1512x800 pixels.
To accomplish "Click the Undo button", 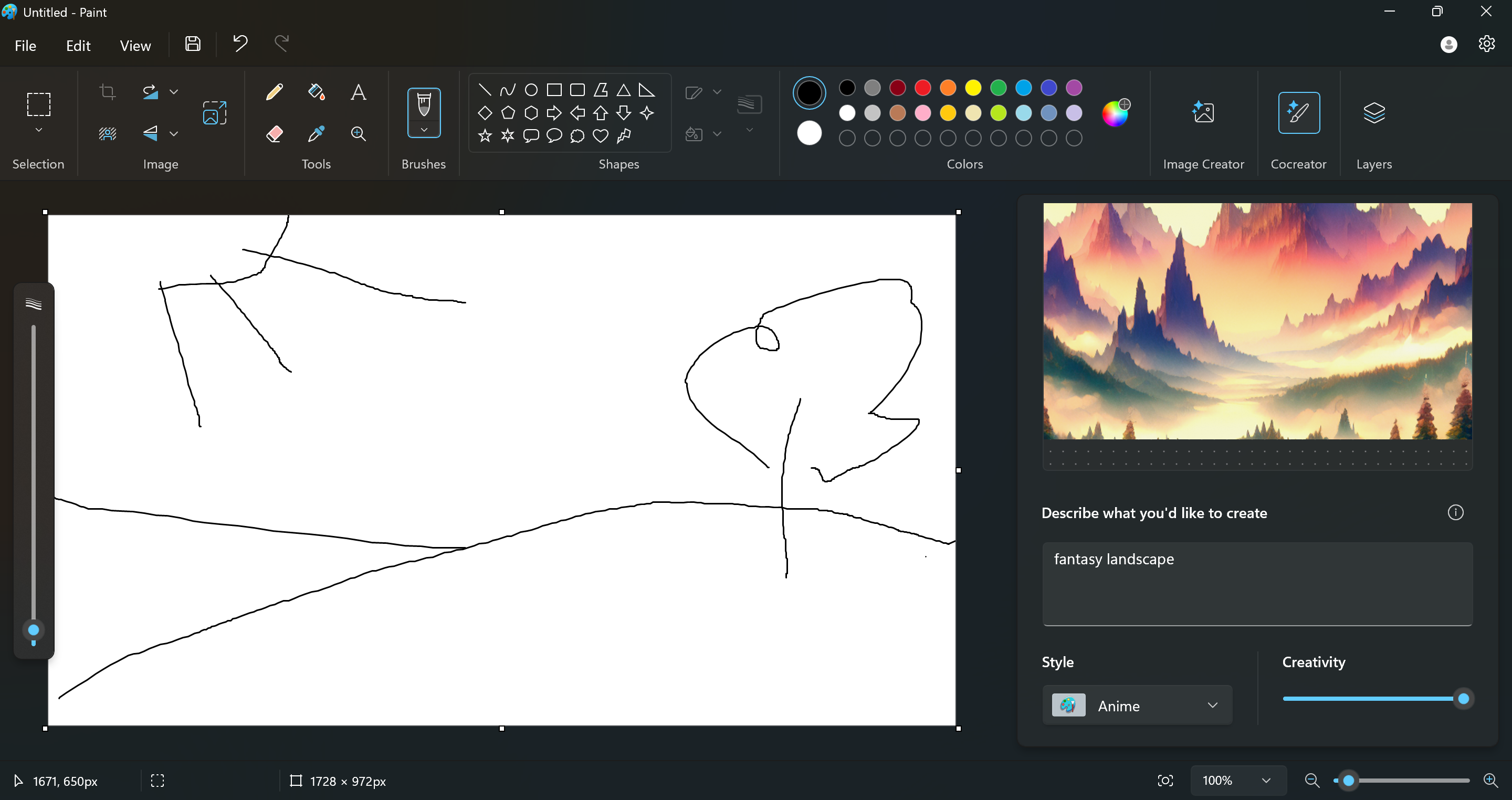I will tap(240, 44).
